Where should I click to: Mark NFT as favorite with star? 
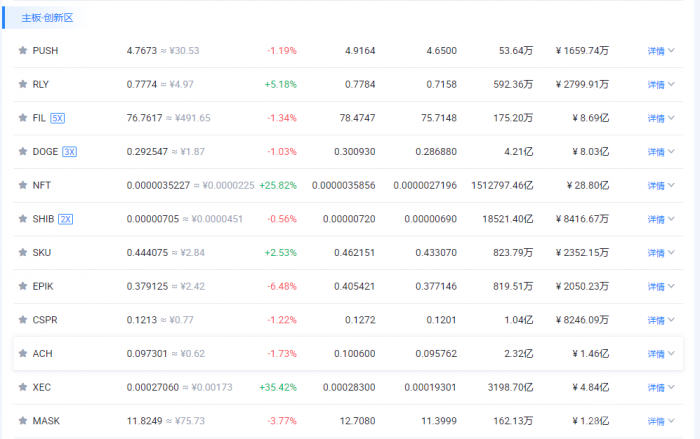click(x=23, y=185)
